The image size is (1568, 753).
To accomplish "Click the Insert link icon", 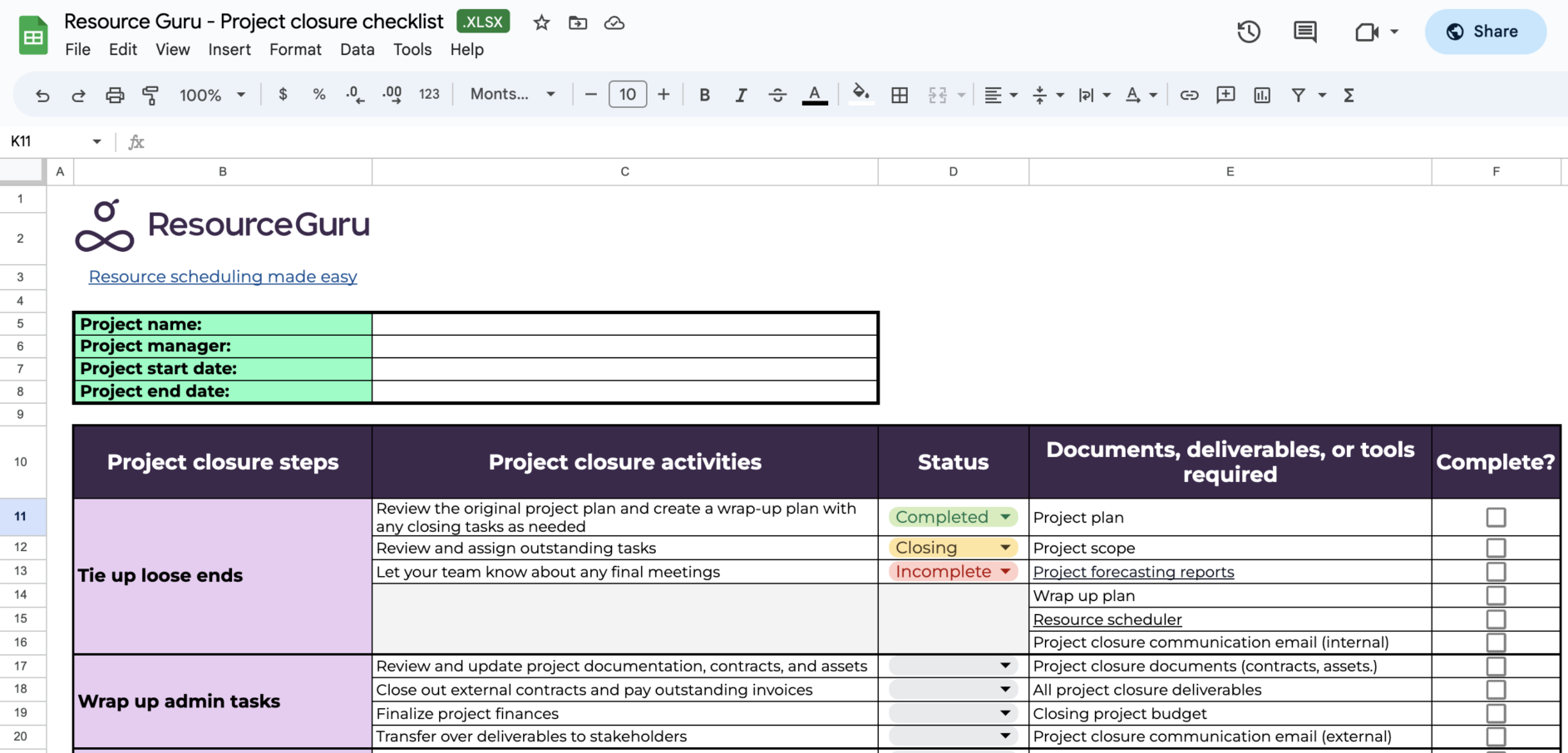I will 1189,95.
